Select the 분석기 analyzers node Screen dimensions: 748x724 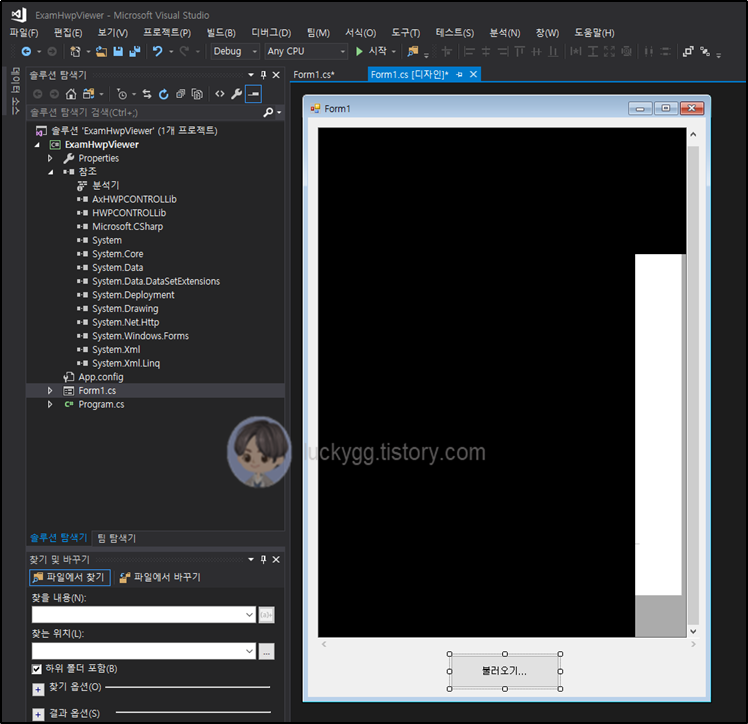105,186
